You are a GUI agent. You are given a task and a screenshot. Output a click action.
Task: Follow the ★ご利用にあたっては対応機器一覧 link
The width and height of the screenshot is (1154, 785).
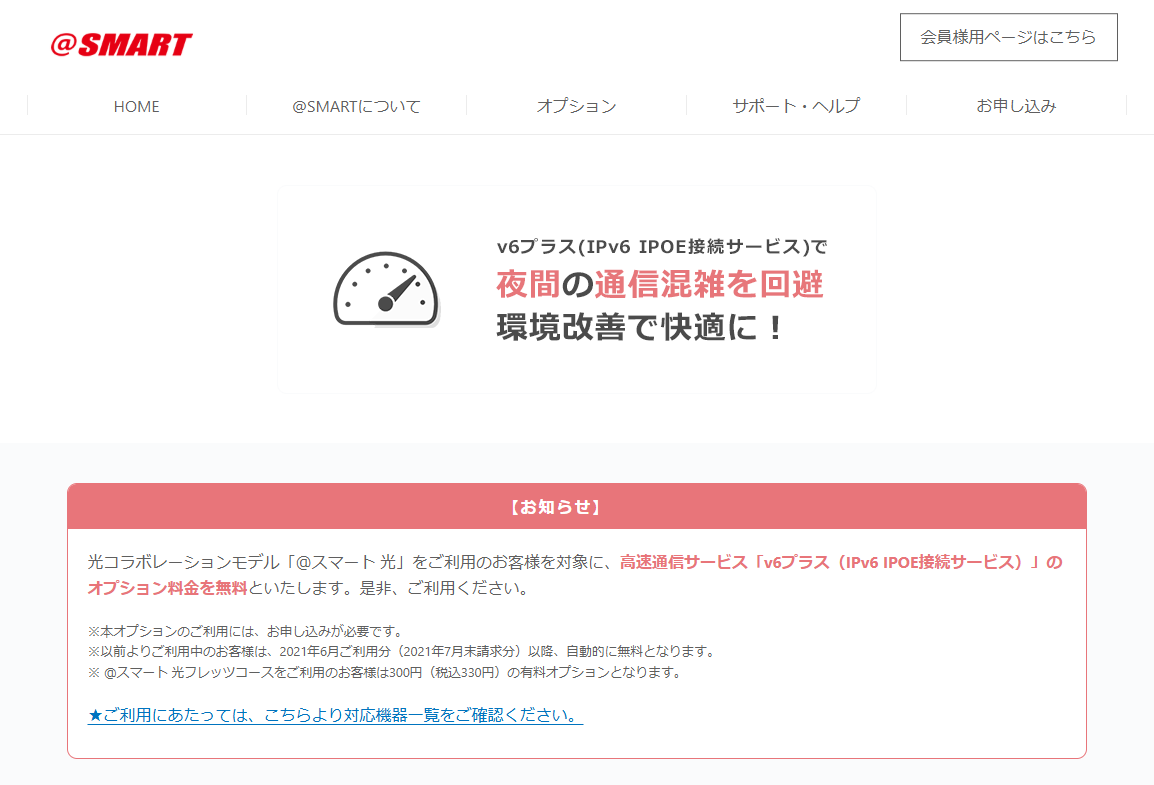click(335, 715)
